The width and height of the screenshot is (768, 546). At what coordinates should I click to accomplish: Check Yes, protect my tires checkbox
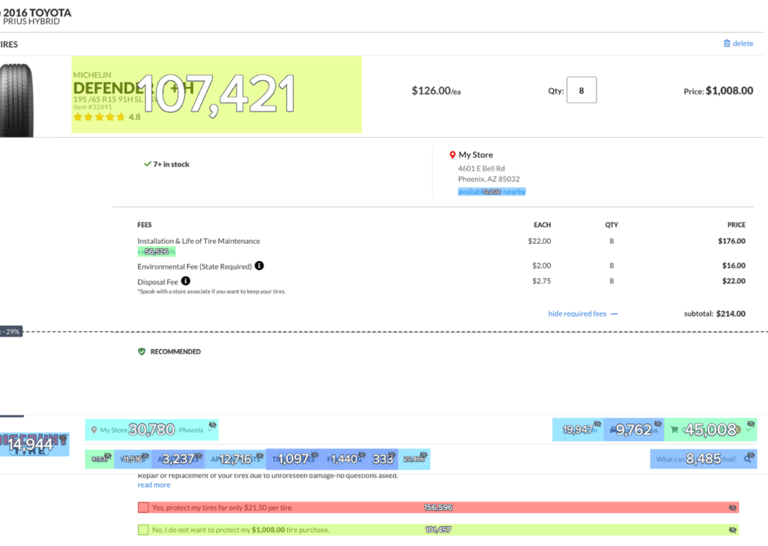pyautogui.click(x=143, y=507)
